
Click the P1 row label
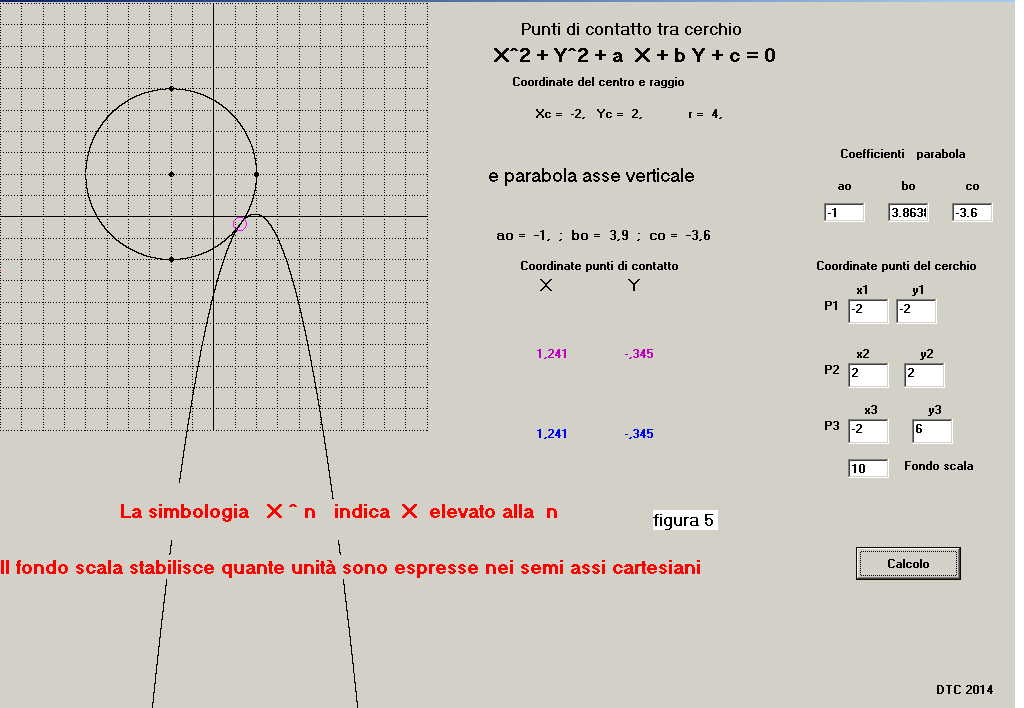click(831, 306)
